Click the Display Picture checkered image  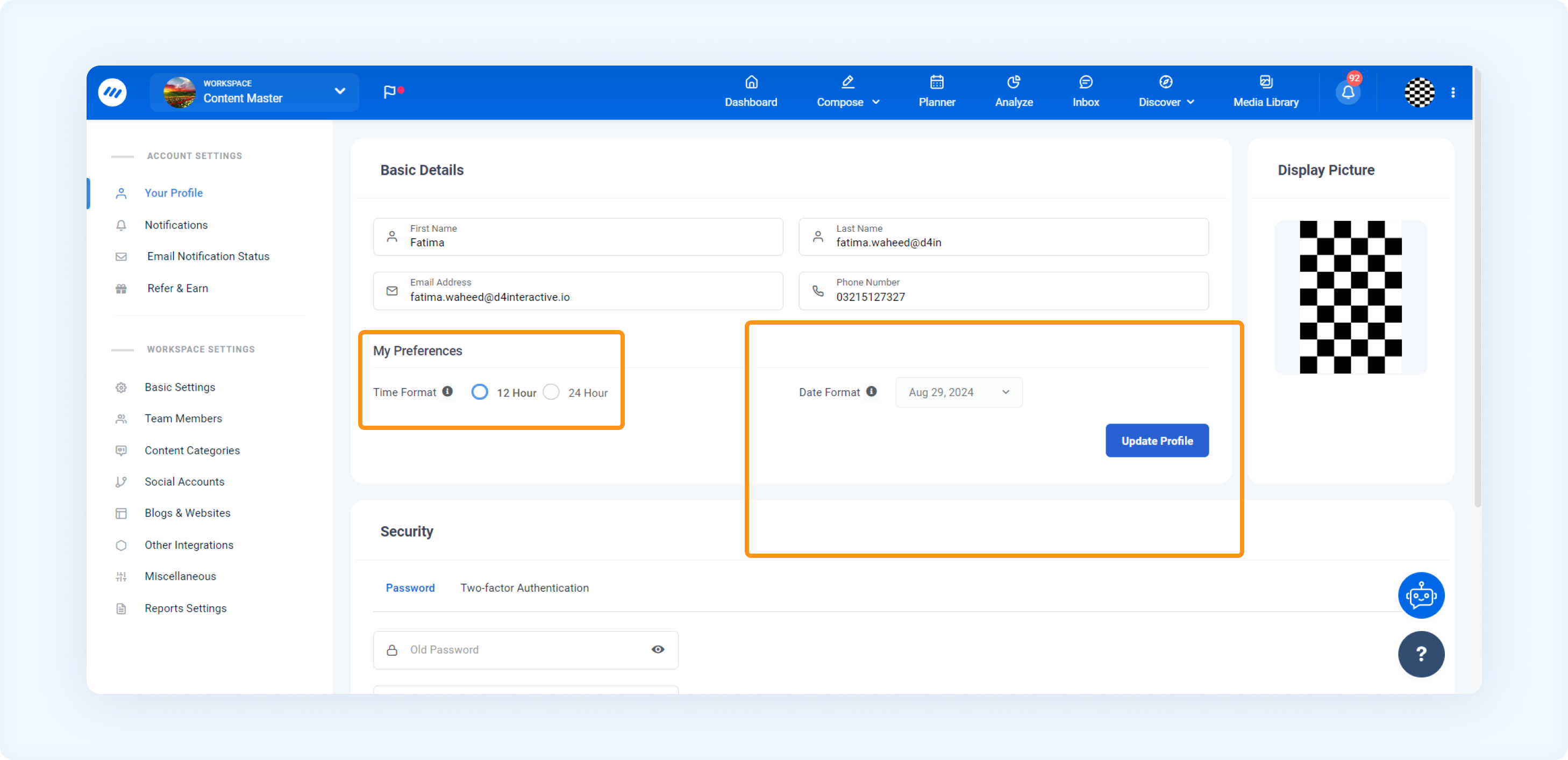1350,297
